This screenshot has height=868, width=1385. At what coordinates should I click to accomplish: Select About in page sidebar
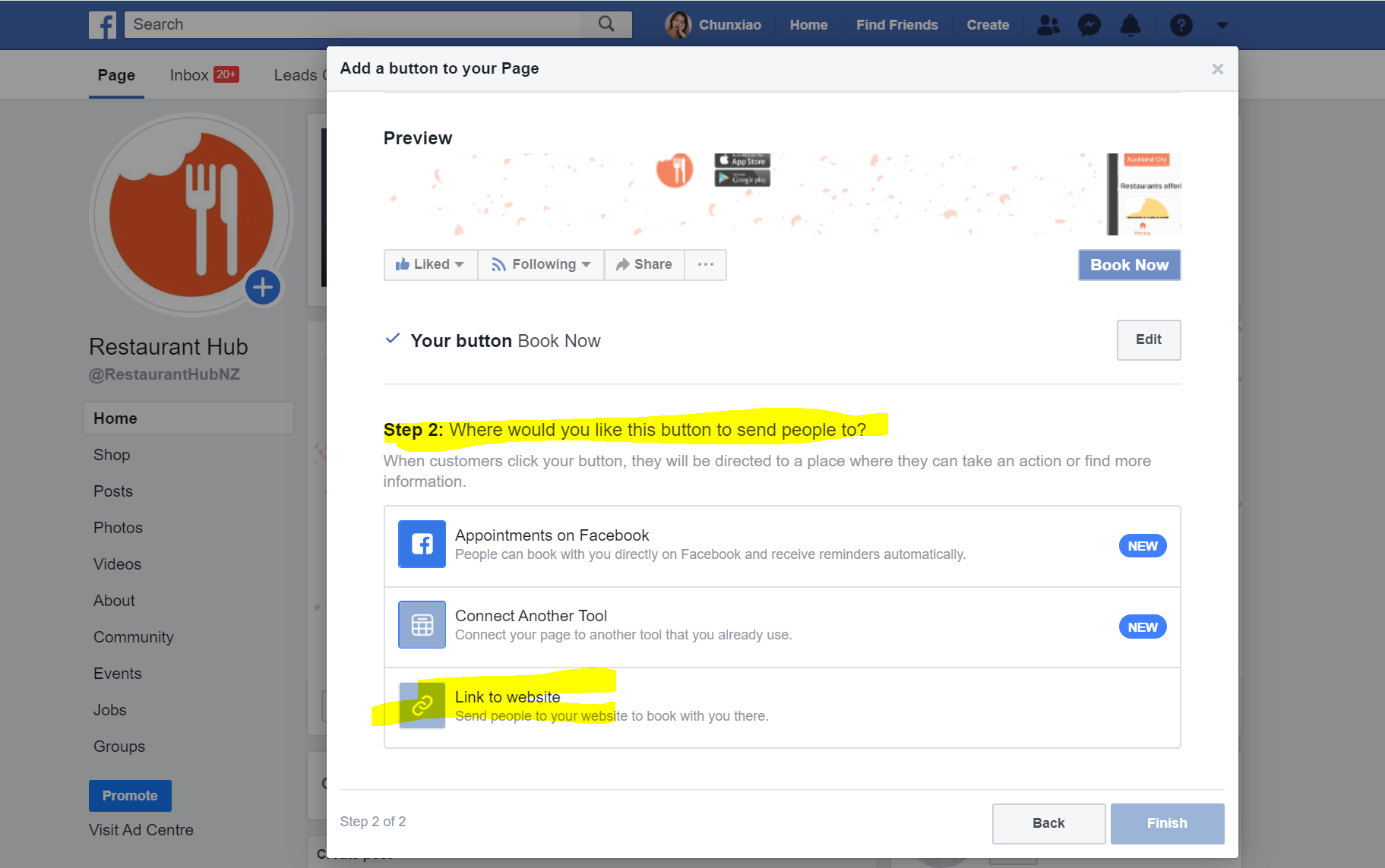pos(114,601)
